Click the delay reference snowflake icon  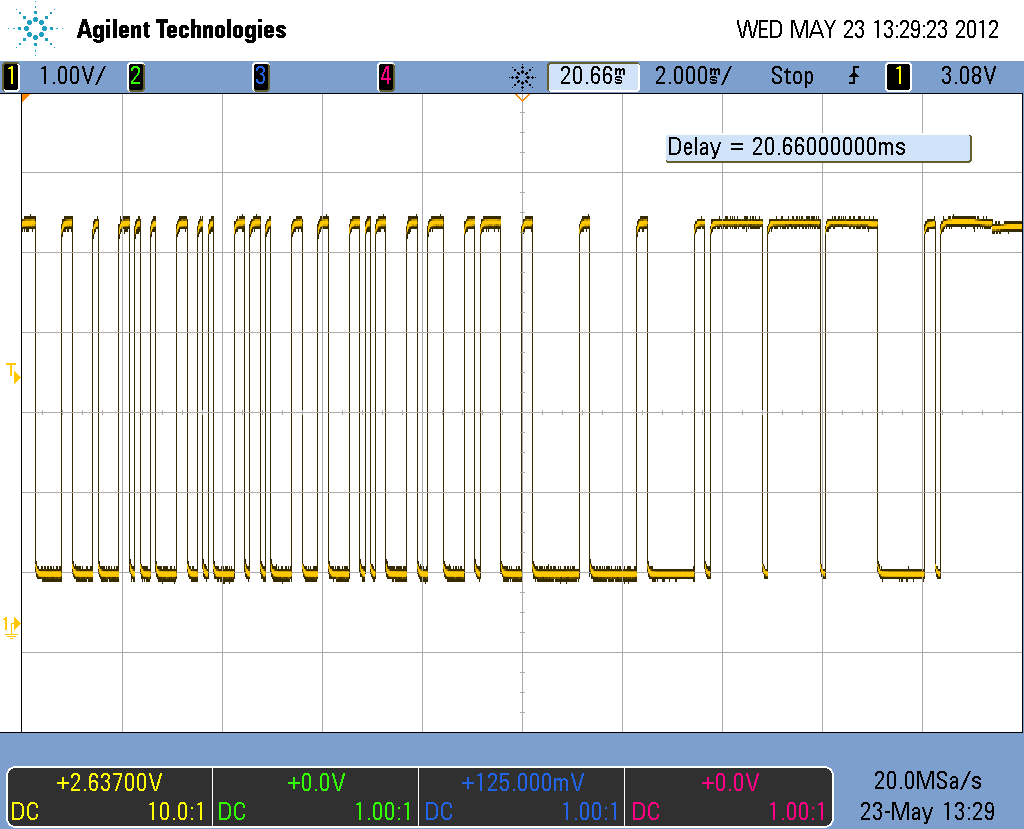coord(522,78)
